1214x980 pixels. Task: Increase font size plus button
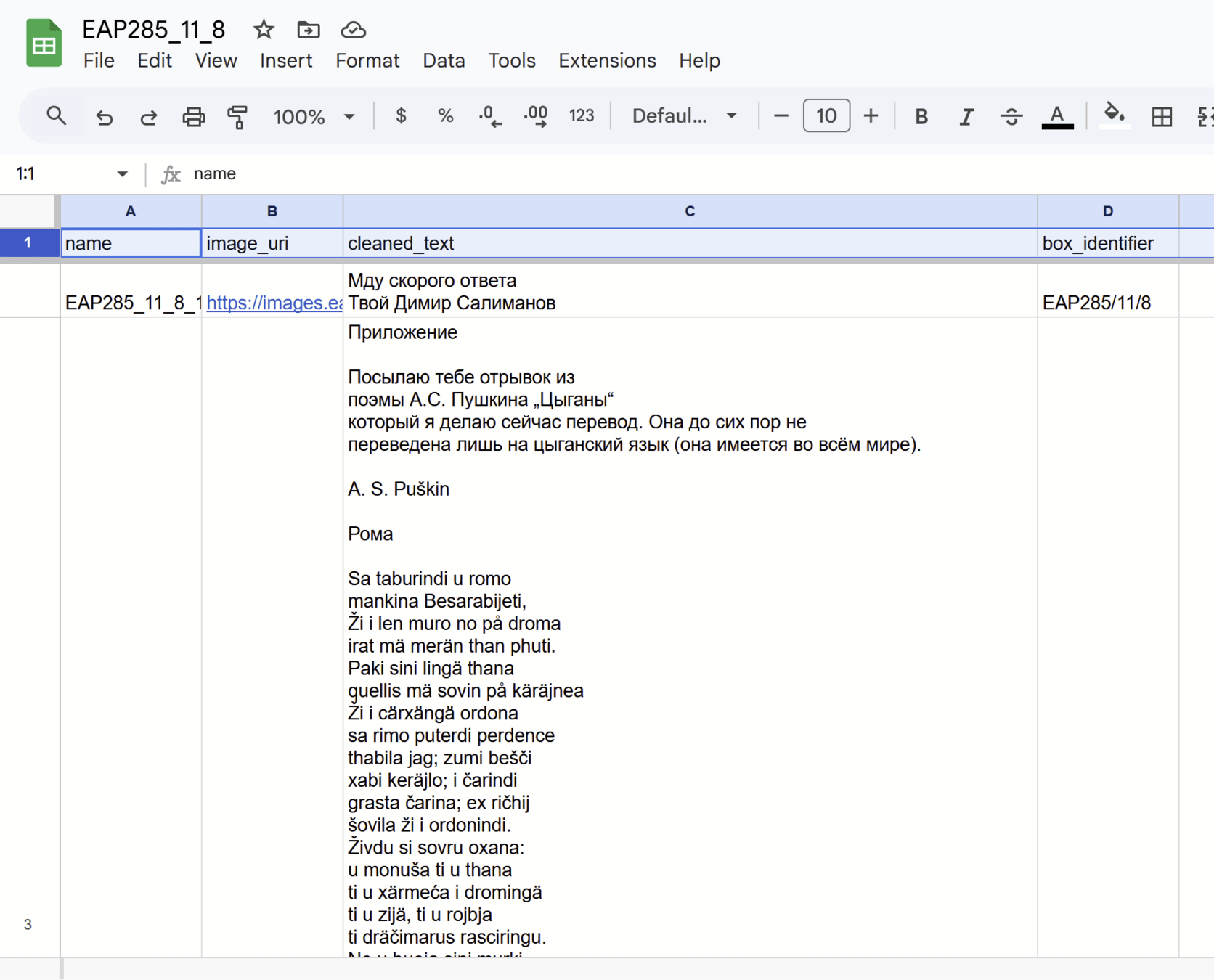(871, 116)
